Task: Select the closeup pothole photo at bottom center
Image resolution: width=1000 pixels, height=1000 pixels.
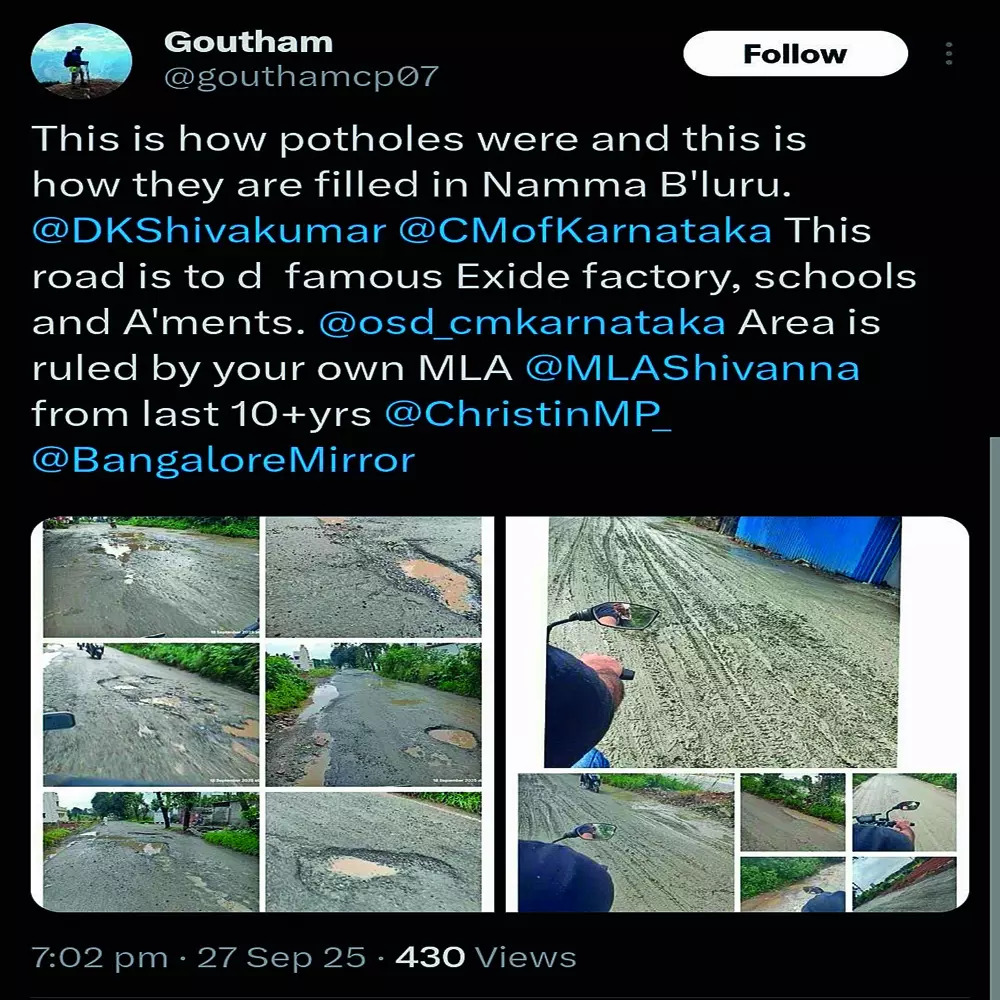Action: click(x=373, y=851)
